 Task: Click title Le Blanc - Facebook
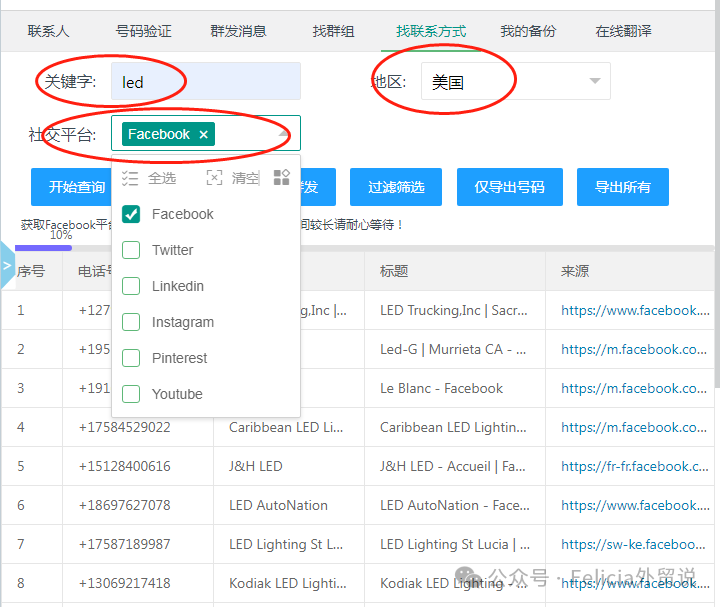[x=441, y=388]
